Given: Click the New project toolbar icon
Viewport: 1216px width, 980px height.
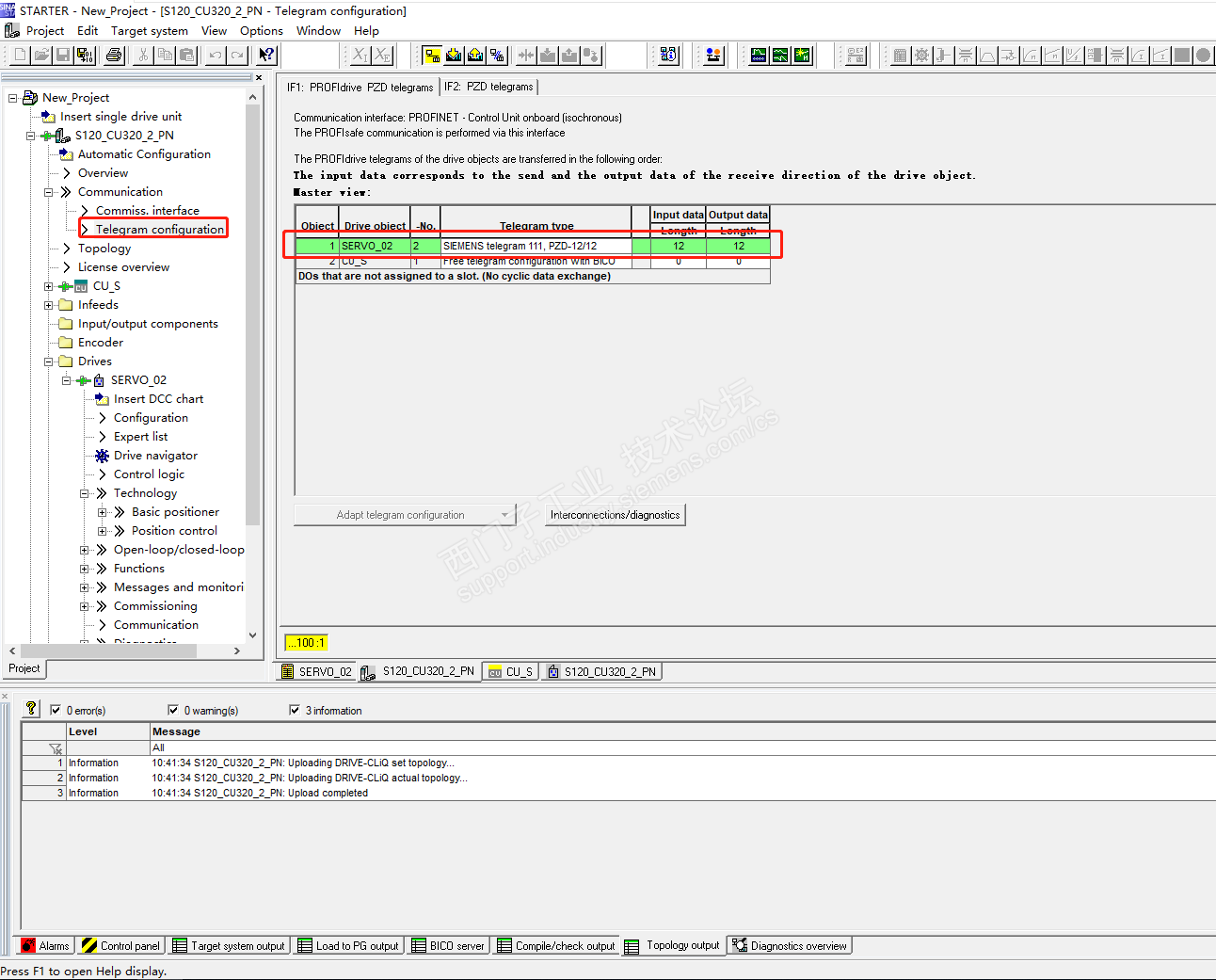Looking at the screenshot, I should pyautogui.click(x=20, y=56).
